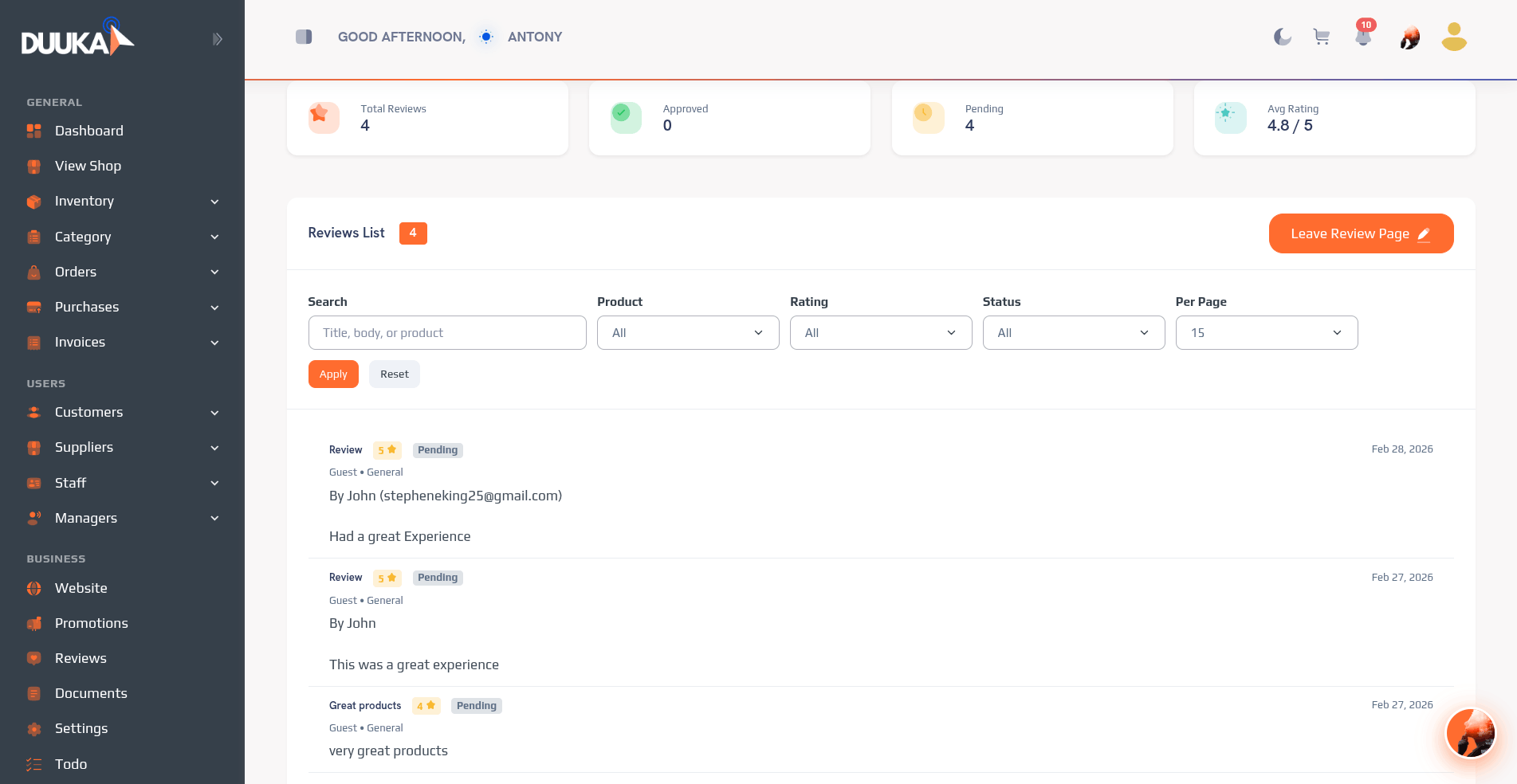
Task: Open the Per Page dropdown showing 15
Action: point(1267,333)
